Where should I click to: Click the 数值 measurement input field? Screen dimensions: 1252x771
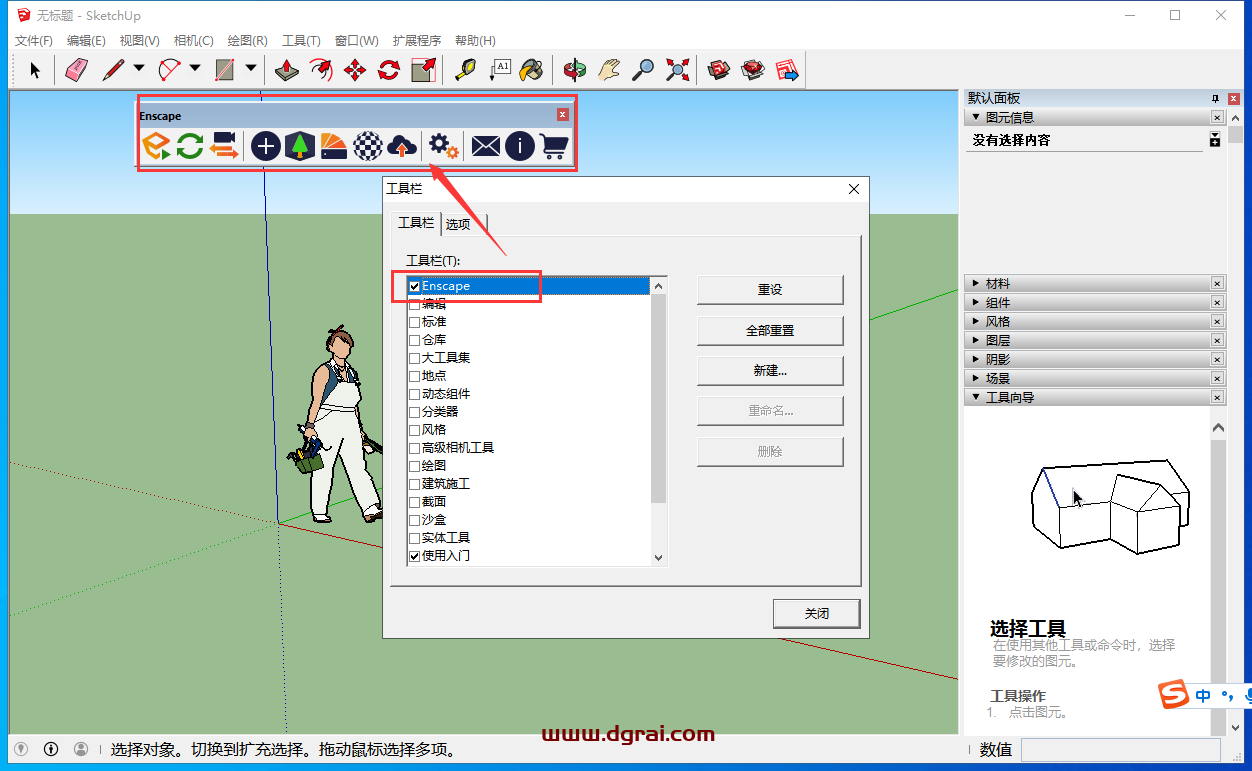click(x=1120, y=749)
